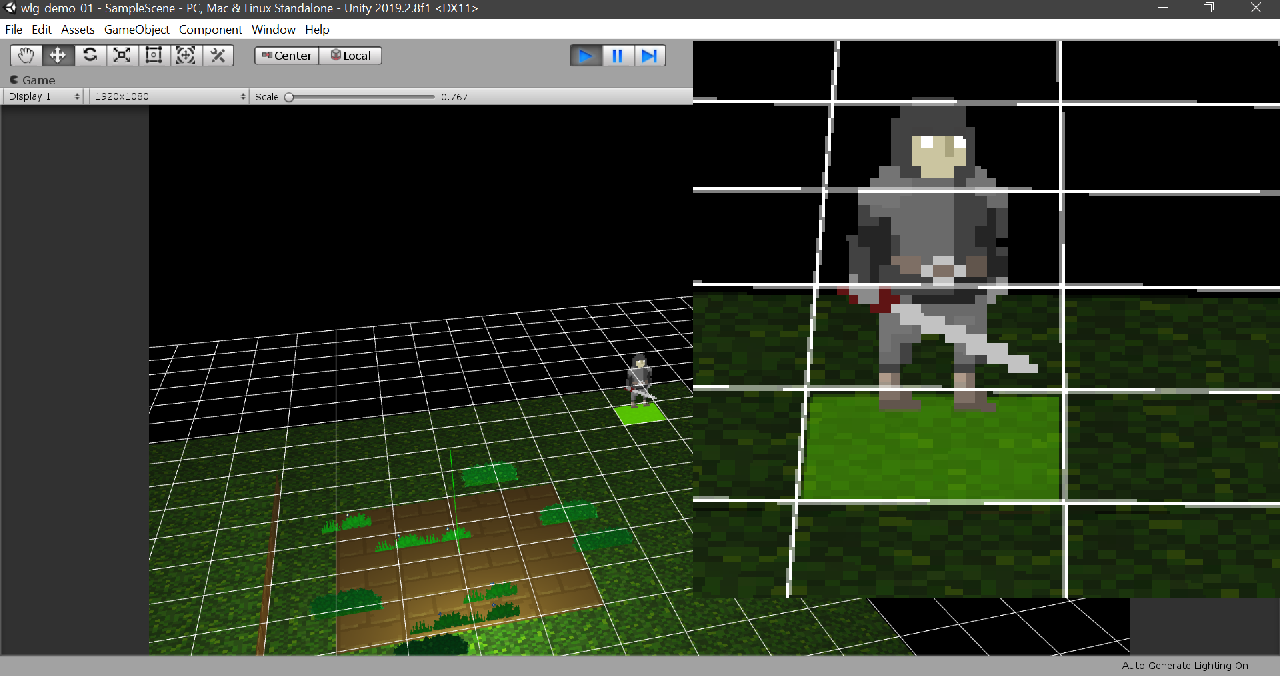
Task: Select the Rotate tool
Action: click(x=90, y=55)
